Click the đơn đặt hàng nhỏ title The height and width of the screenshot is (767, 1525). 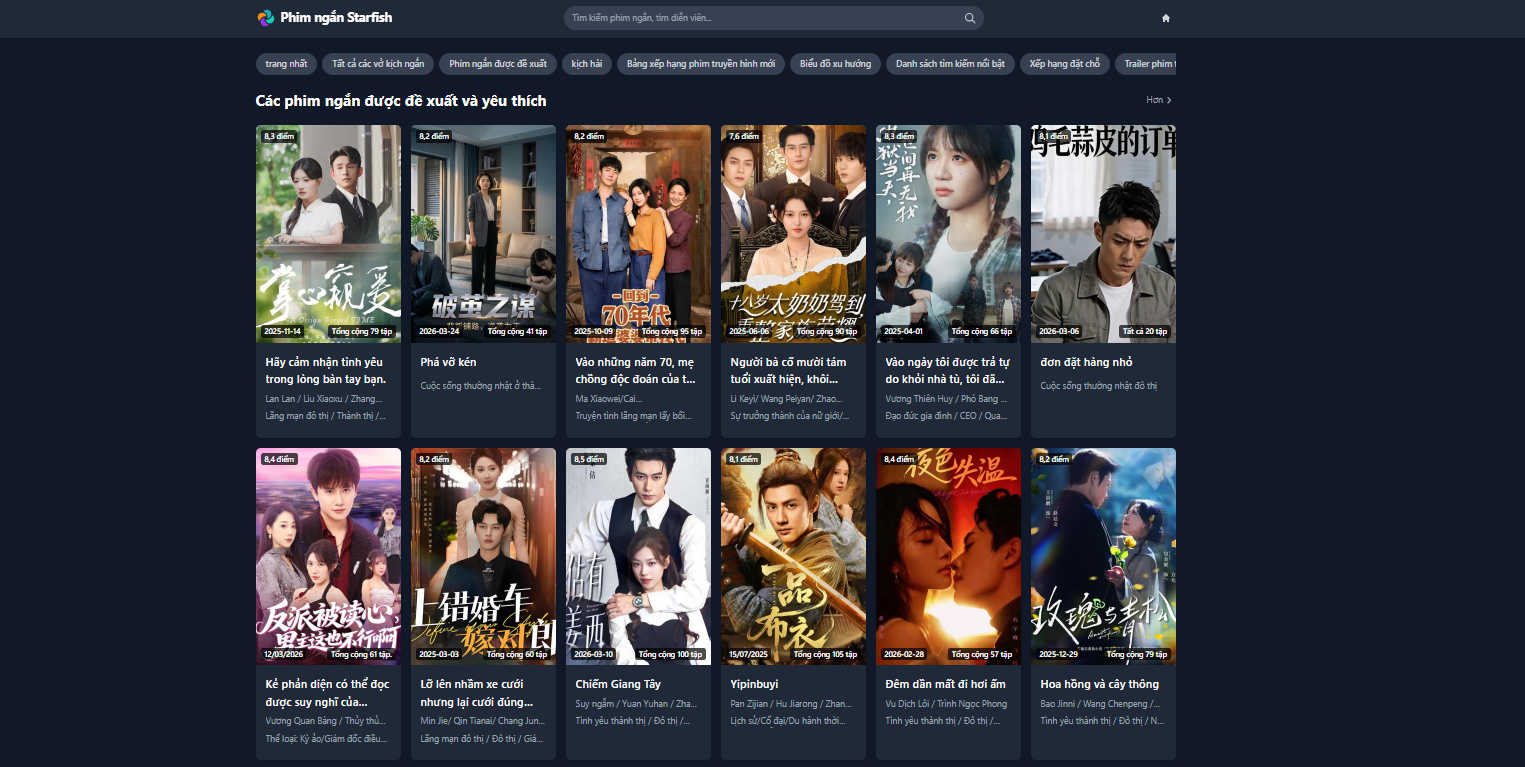[1086, 362]
